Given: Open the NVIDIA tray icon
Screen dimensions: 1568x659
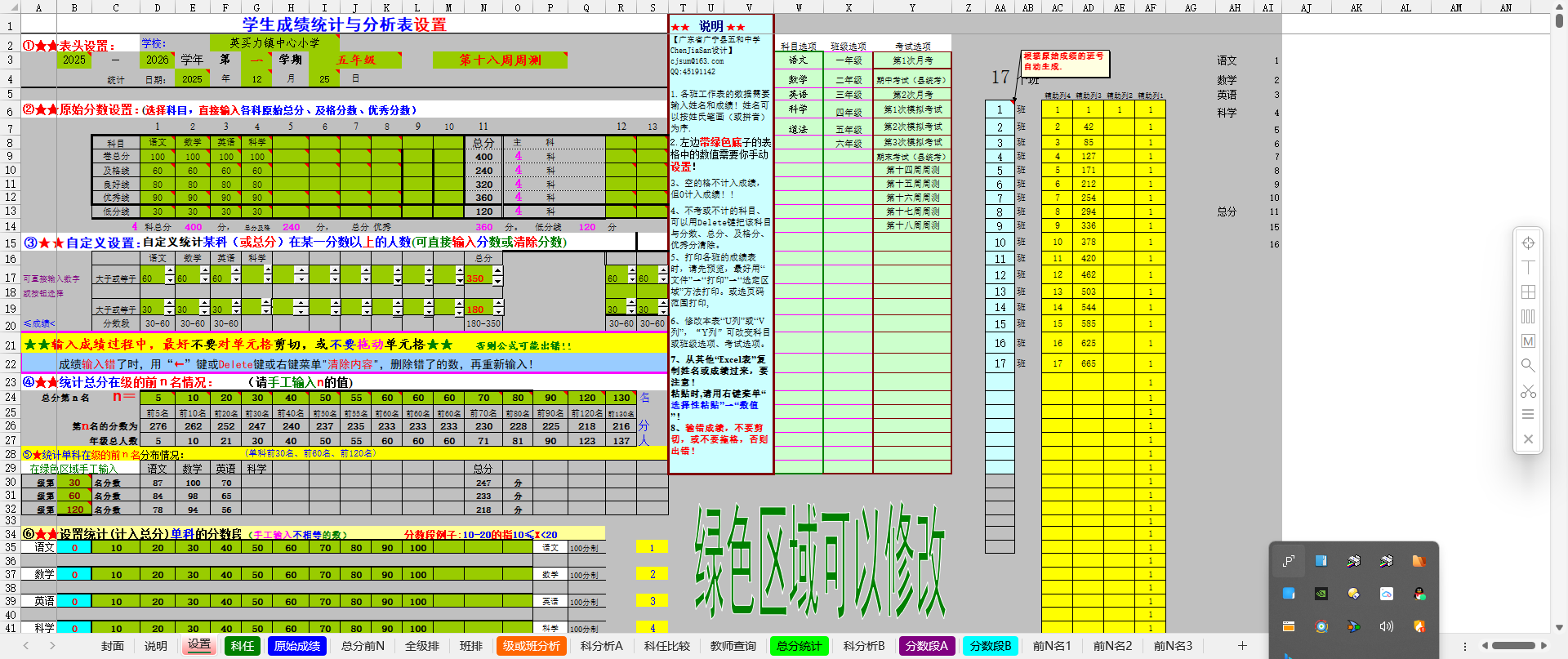Looking at the screenshot, I should 1321,594.
